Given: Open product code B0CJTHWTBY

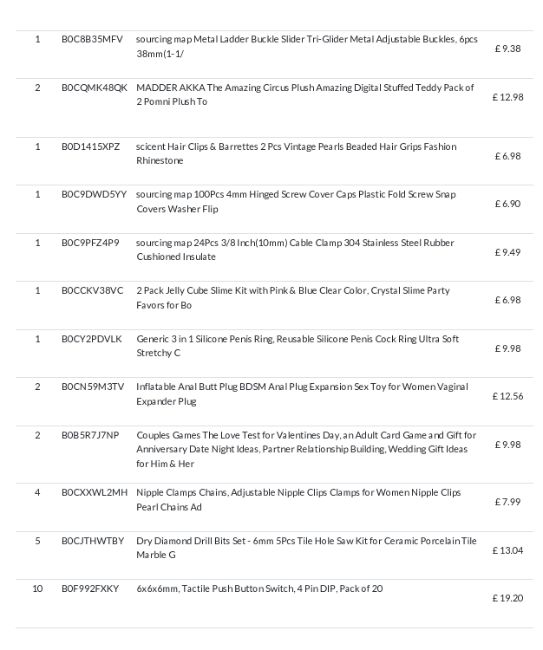Looking at the screenshot, I should coord(93,541).
